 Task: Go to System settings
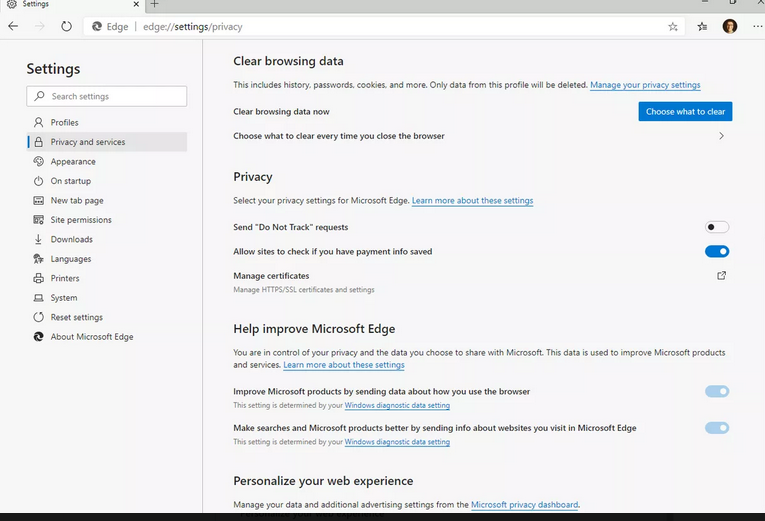(107, 298)
